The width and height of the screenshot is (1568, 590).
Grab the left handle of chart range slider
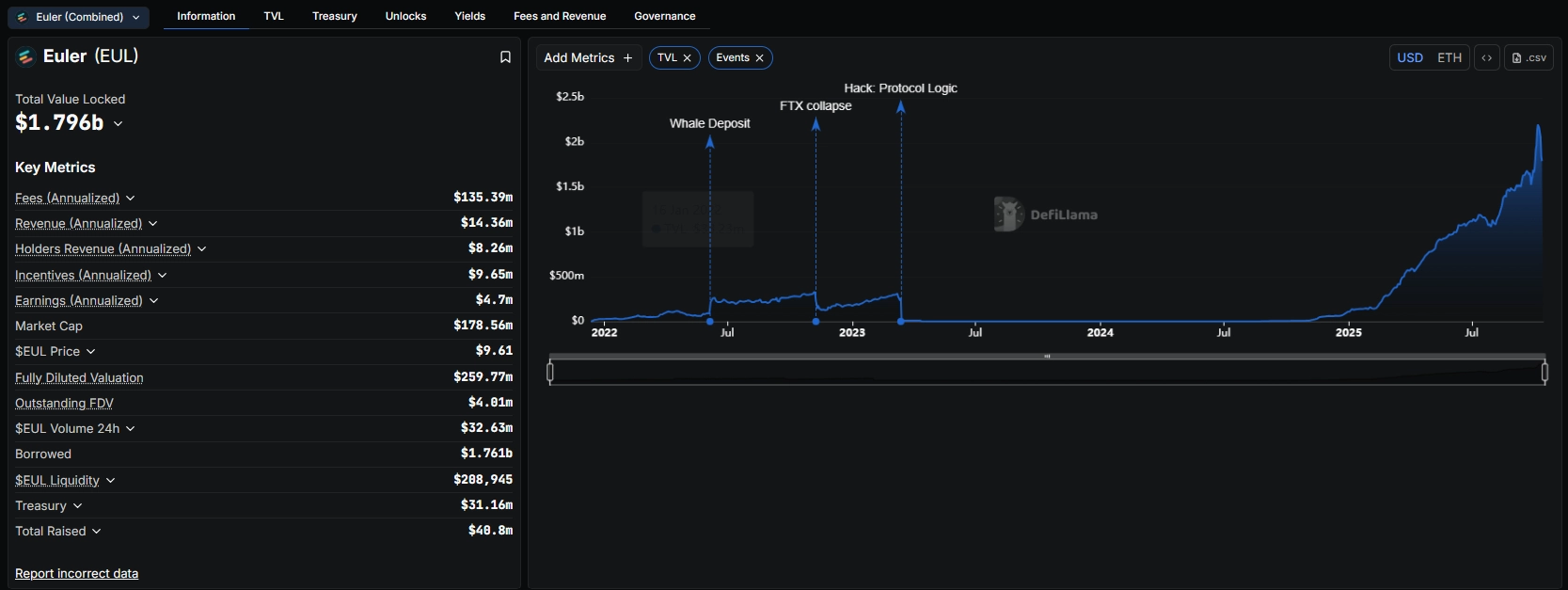point(550,373)
